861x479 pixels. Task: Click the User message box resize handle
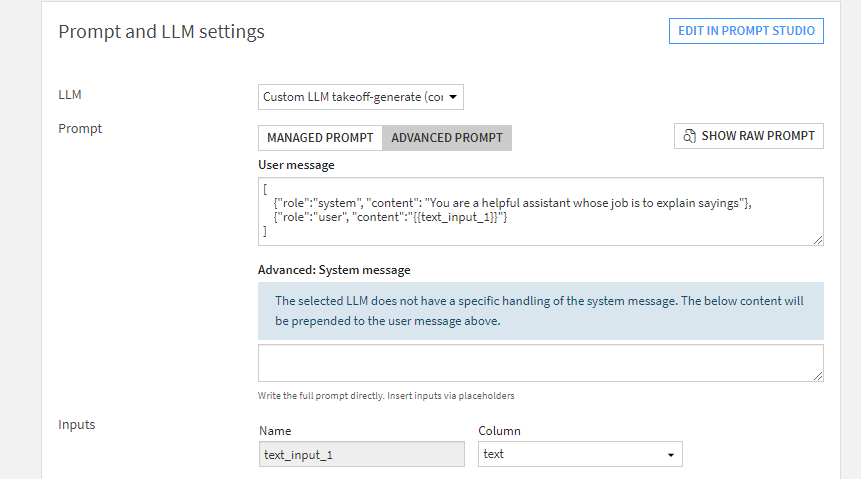pos(818,239)
